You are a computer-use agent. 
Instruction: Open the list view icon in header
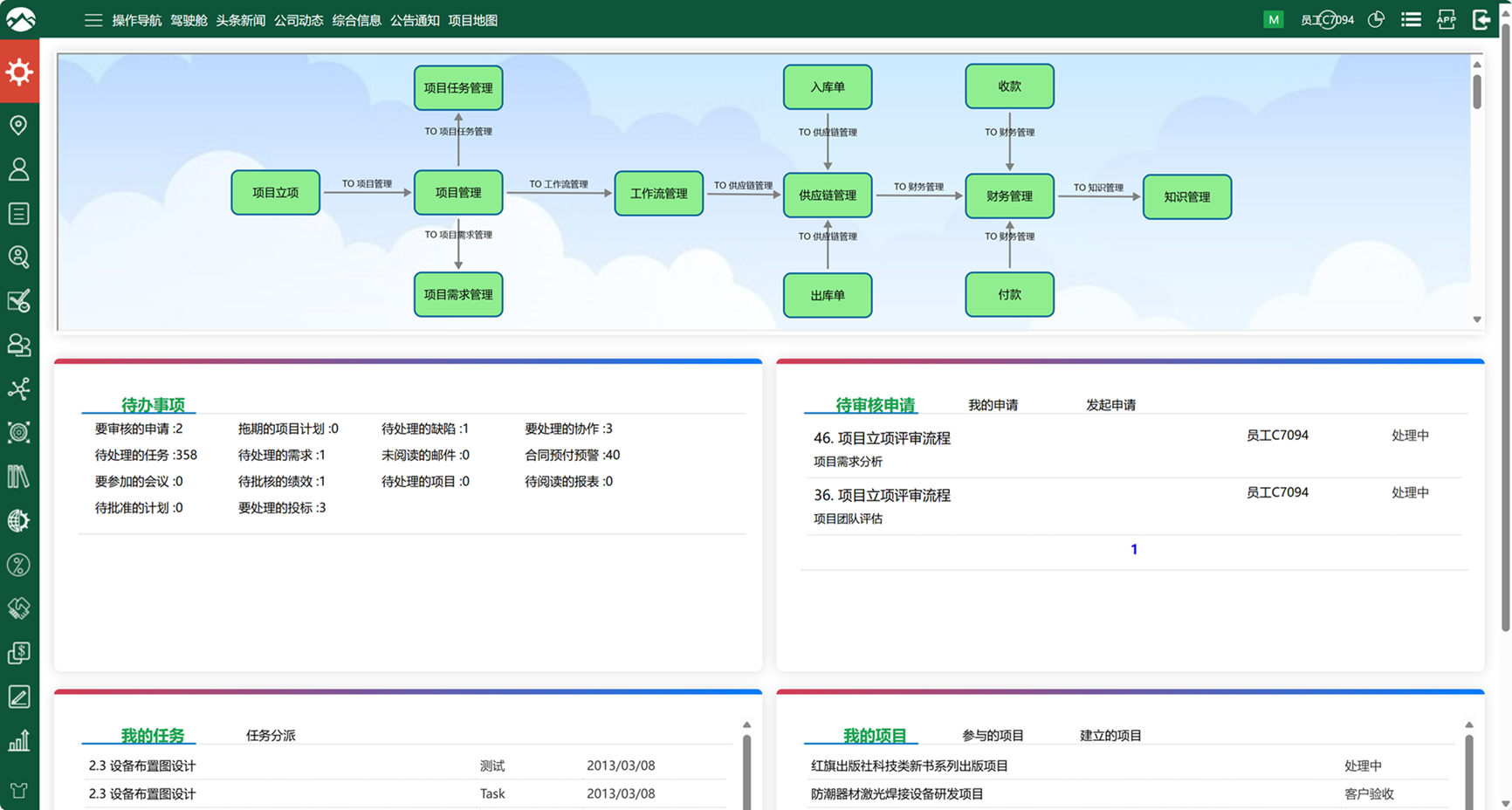pyautogui.click(x=1411, y=20)
